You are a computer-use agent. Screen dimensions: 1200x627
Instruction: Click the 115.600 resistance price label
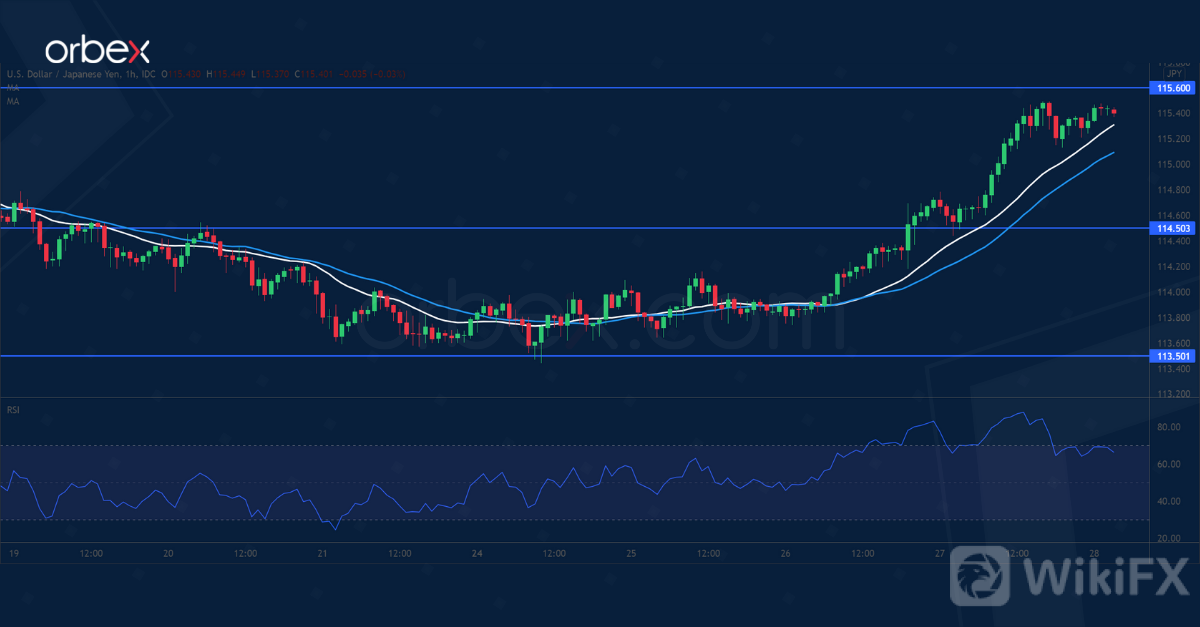(x=1173, y=88)
